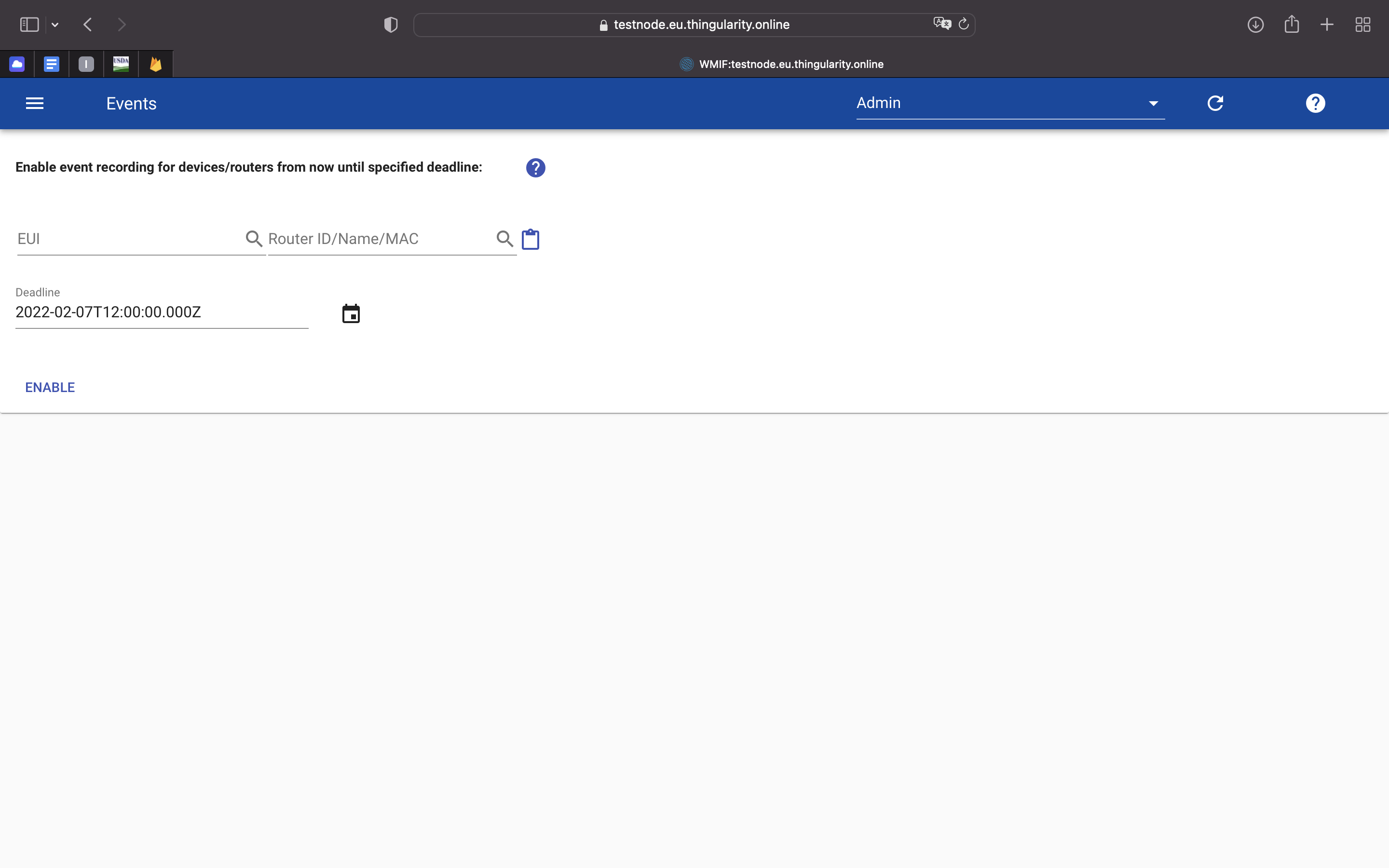Click the help icon beside event recording text
1389x868 pixels.
[x=535, y=168]
